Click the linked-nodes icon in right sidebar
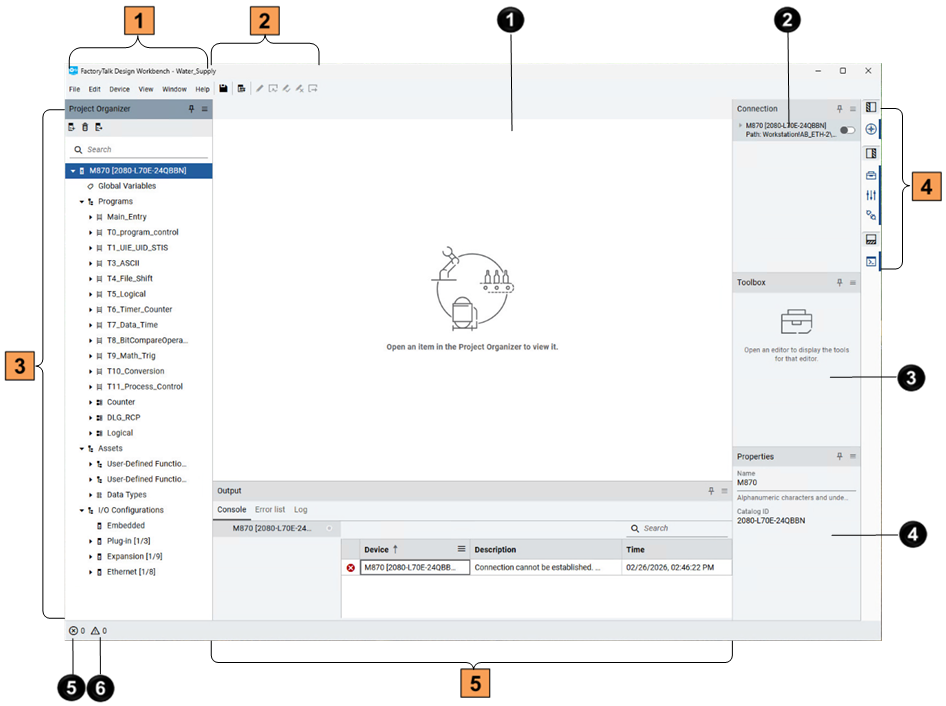Image resolution: width=946 pixels, height=706 pixels. pyautogui.click(x=871, y=215)
